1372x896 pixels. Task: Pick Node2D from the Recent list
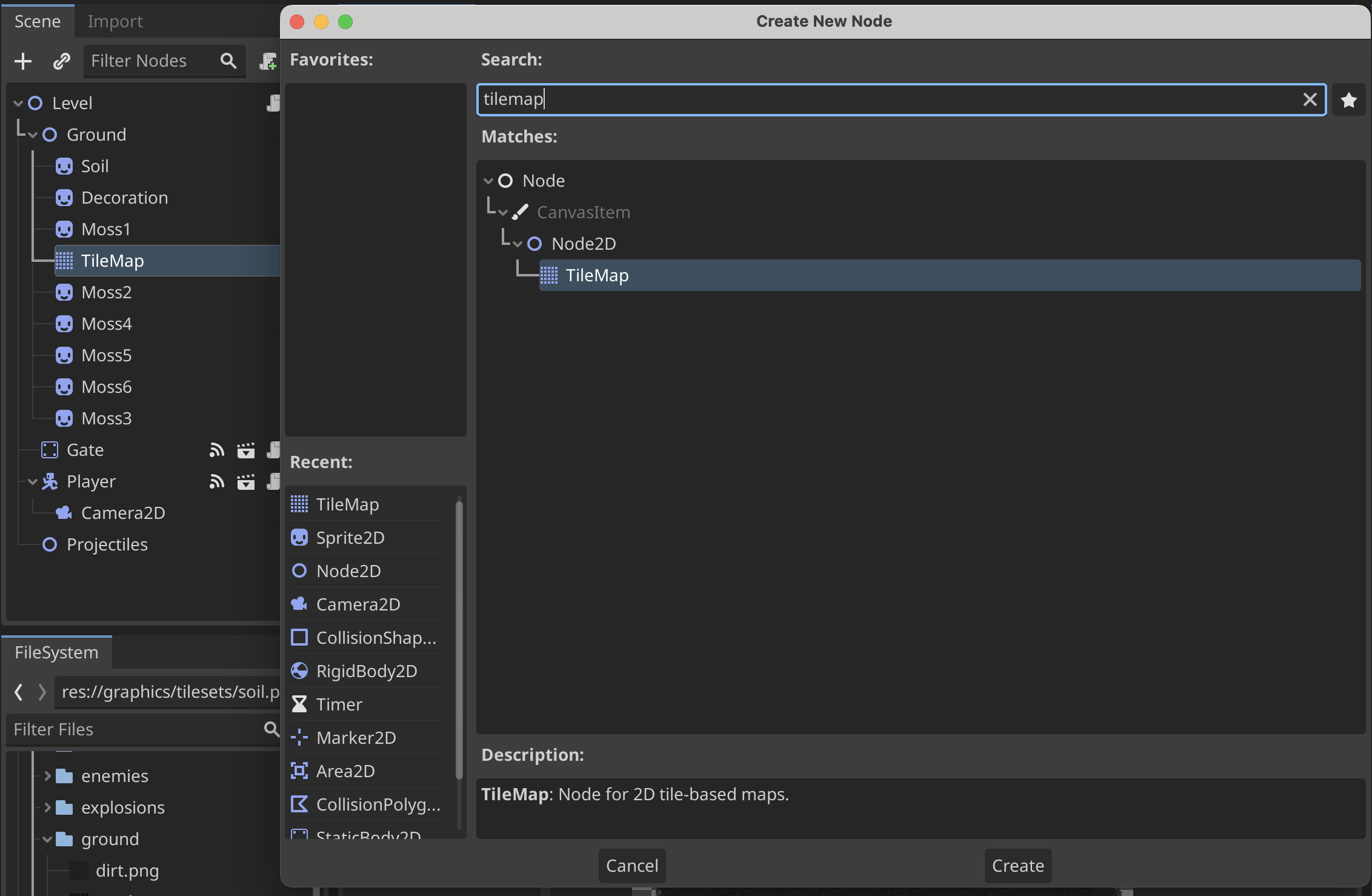tap(367, 571)
